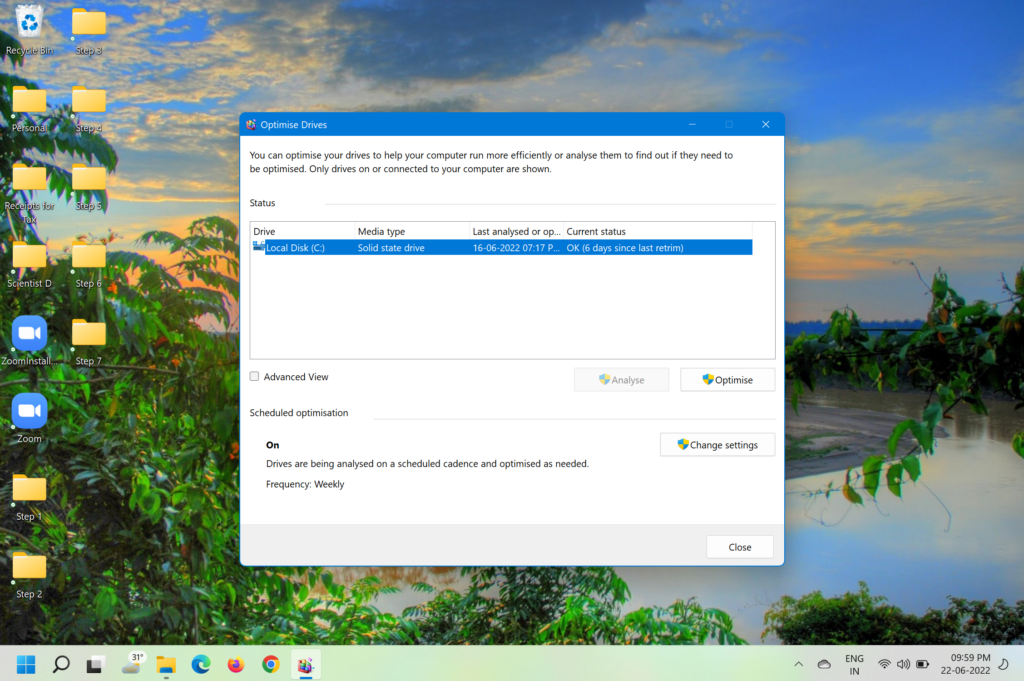Open the Windows Start menu

pyautogui.click(x=26, y=665)
